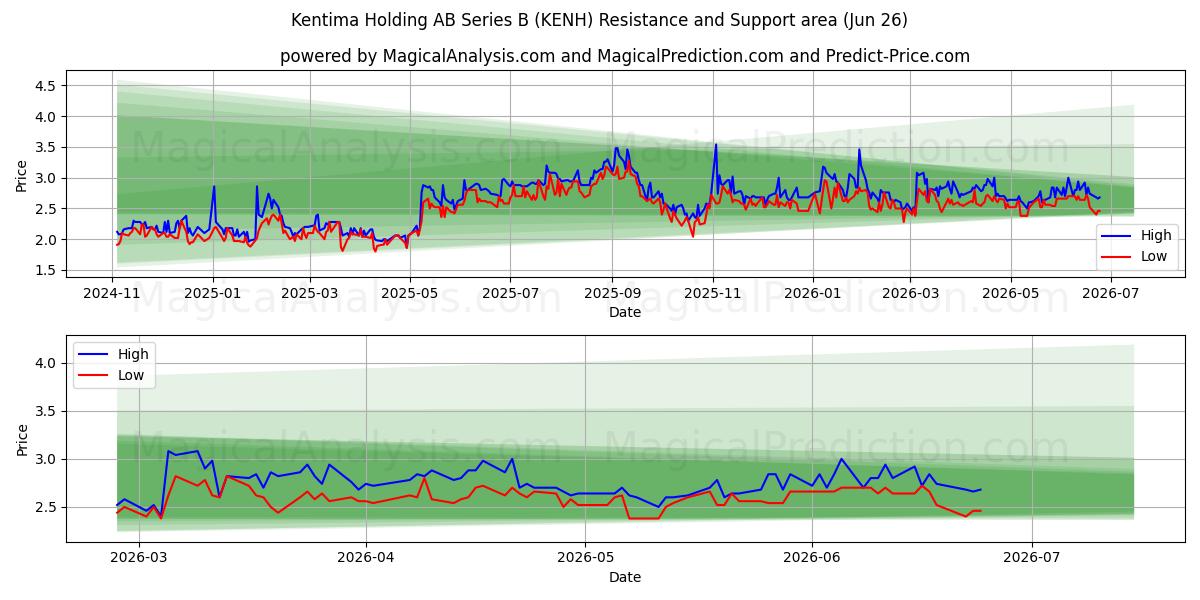Click the upper chart '2025-03' date label
The height and width of the screenshot is (600, 1200).
pos(309,293)
